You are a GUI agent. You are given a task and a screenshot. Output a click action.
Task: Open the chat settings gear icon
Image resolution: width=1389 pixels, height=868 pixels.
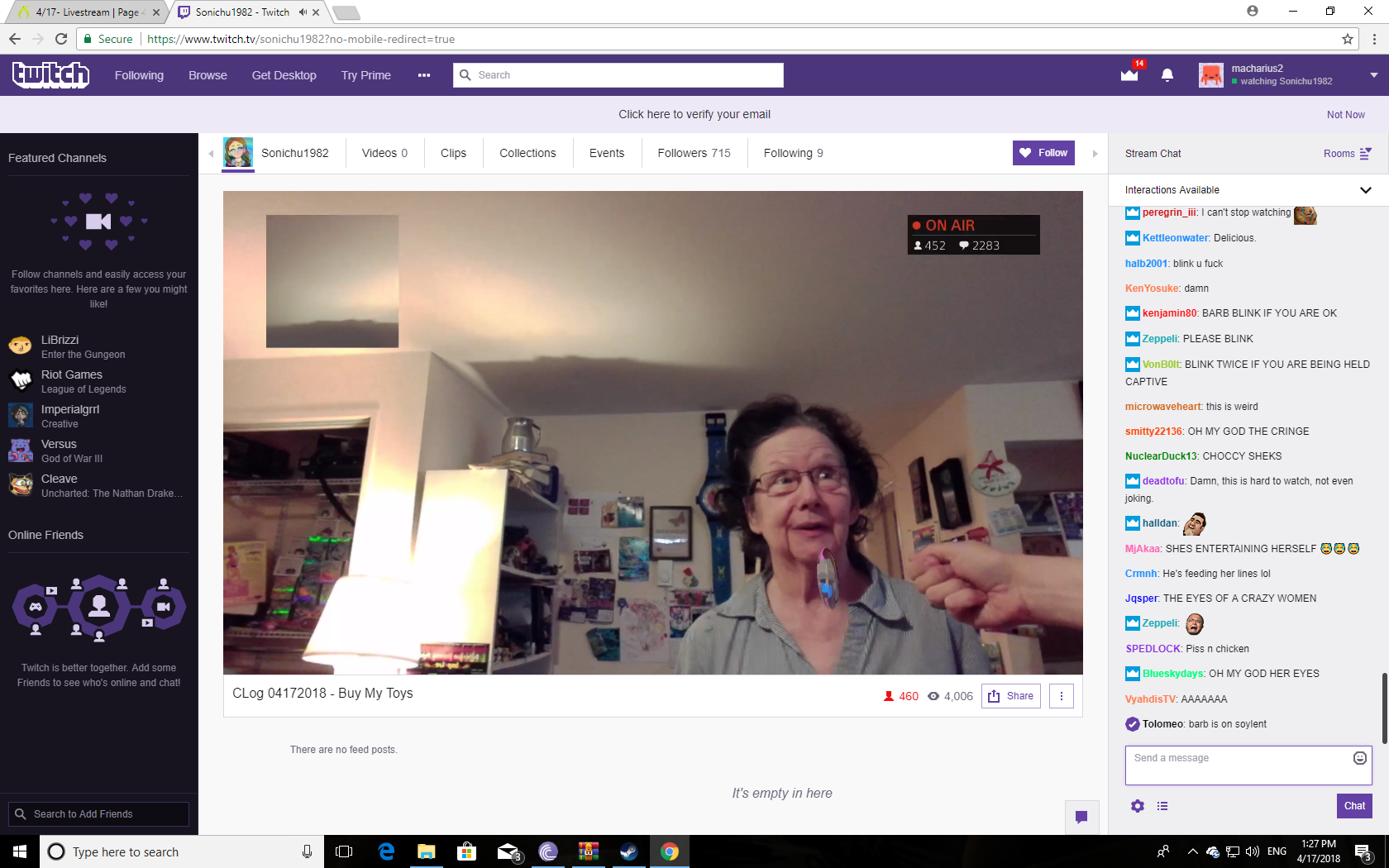tap(1138, 806)
